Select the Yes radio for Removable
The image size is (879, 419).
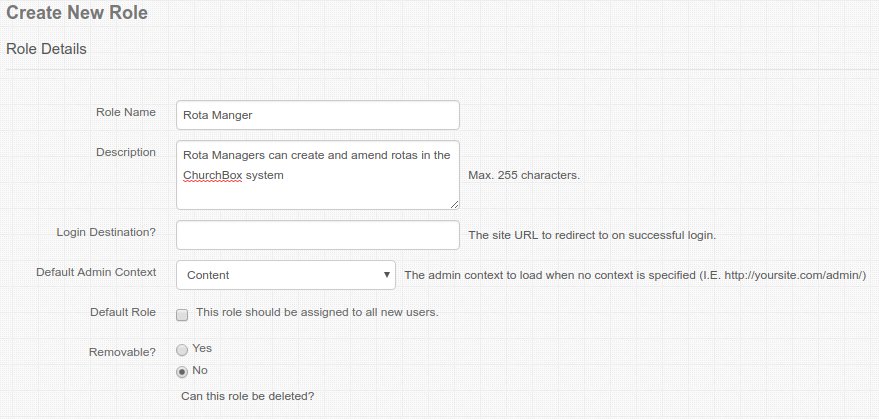(182, 350)
